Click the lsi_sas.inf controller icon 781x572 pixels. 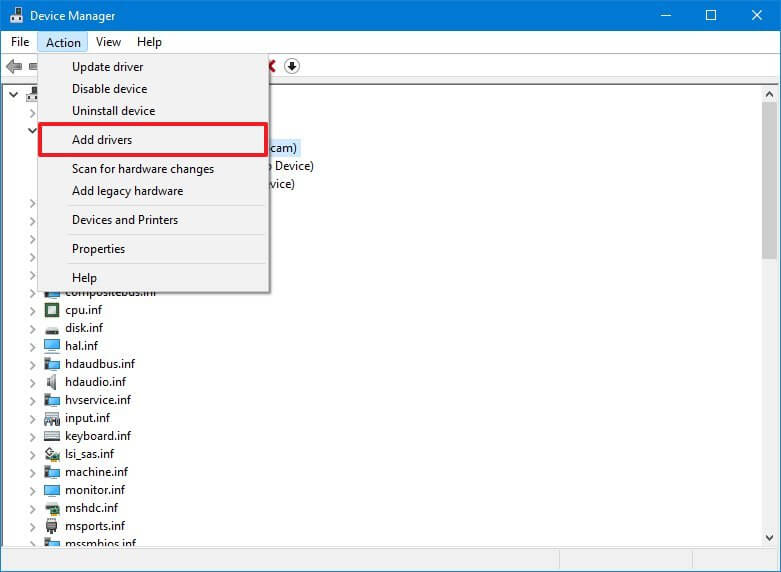52,454
